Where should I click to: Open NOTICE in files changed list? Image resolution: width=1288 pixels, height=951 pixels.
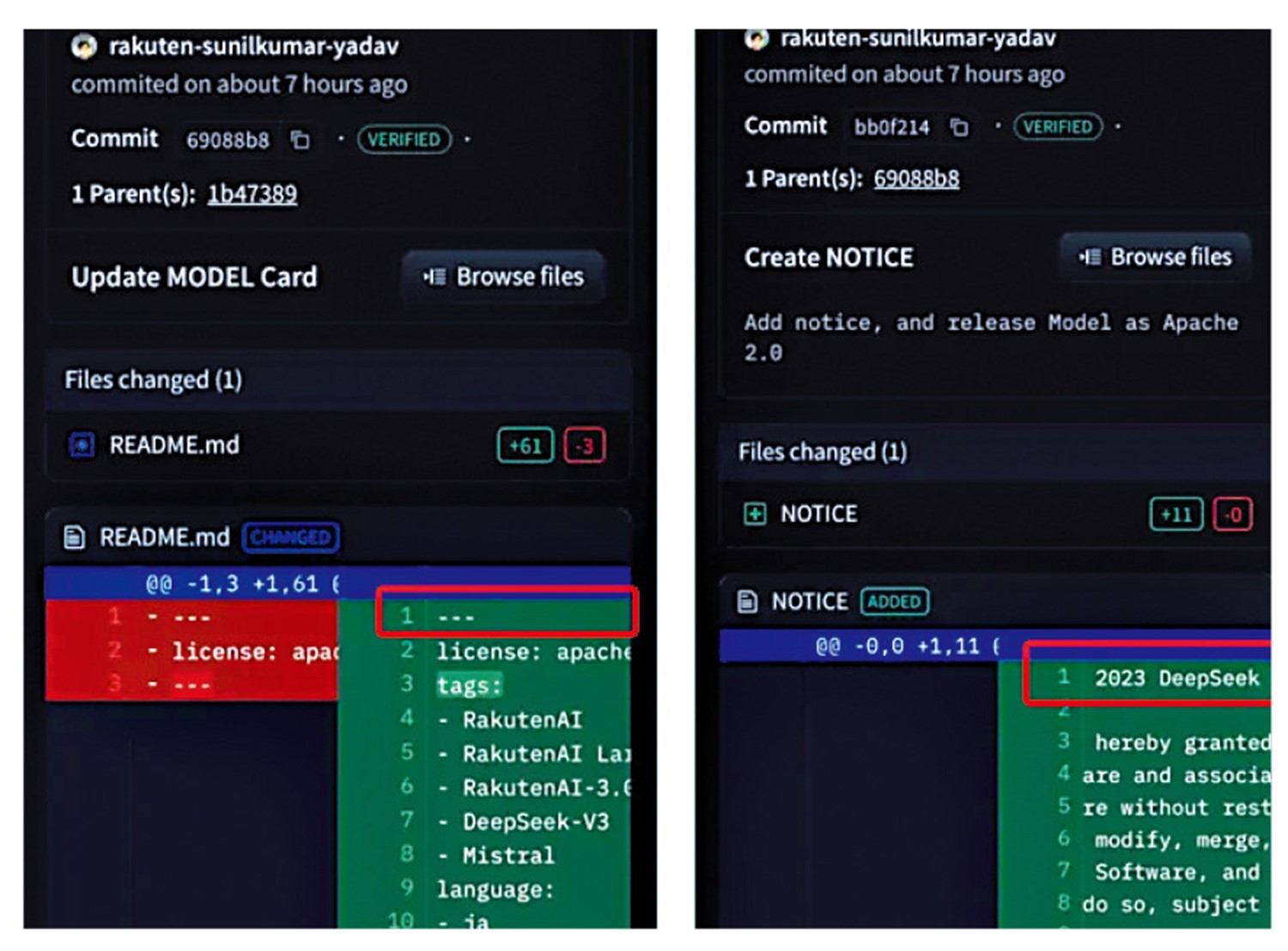(818, 513)
